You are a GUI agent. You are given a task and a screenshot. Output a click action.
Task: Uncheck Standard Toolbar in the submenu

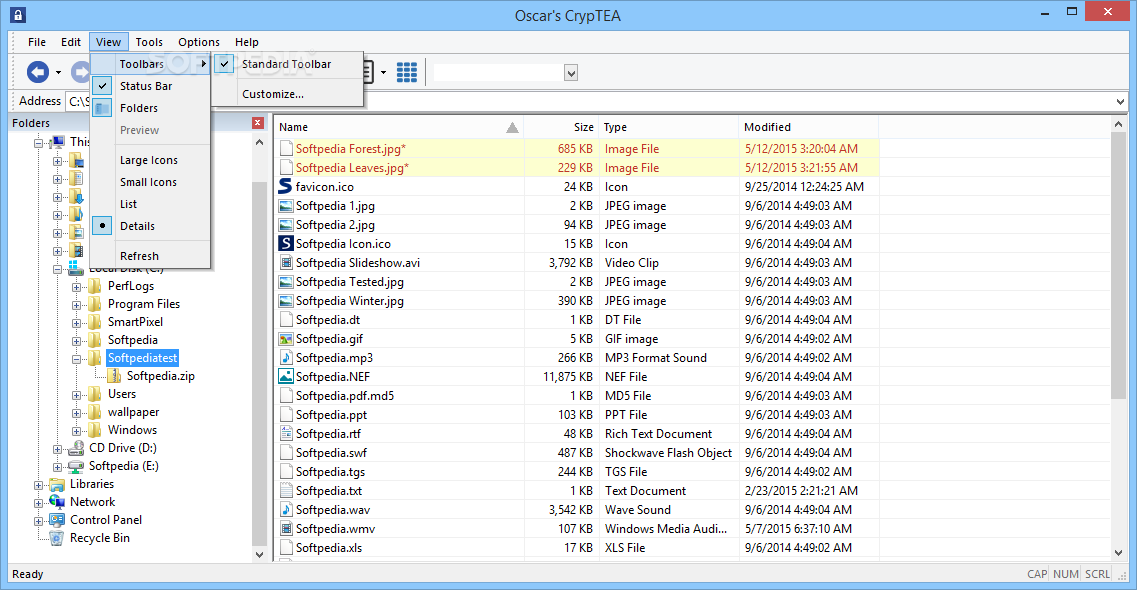click(286, 64)
